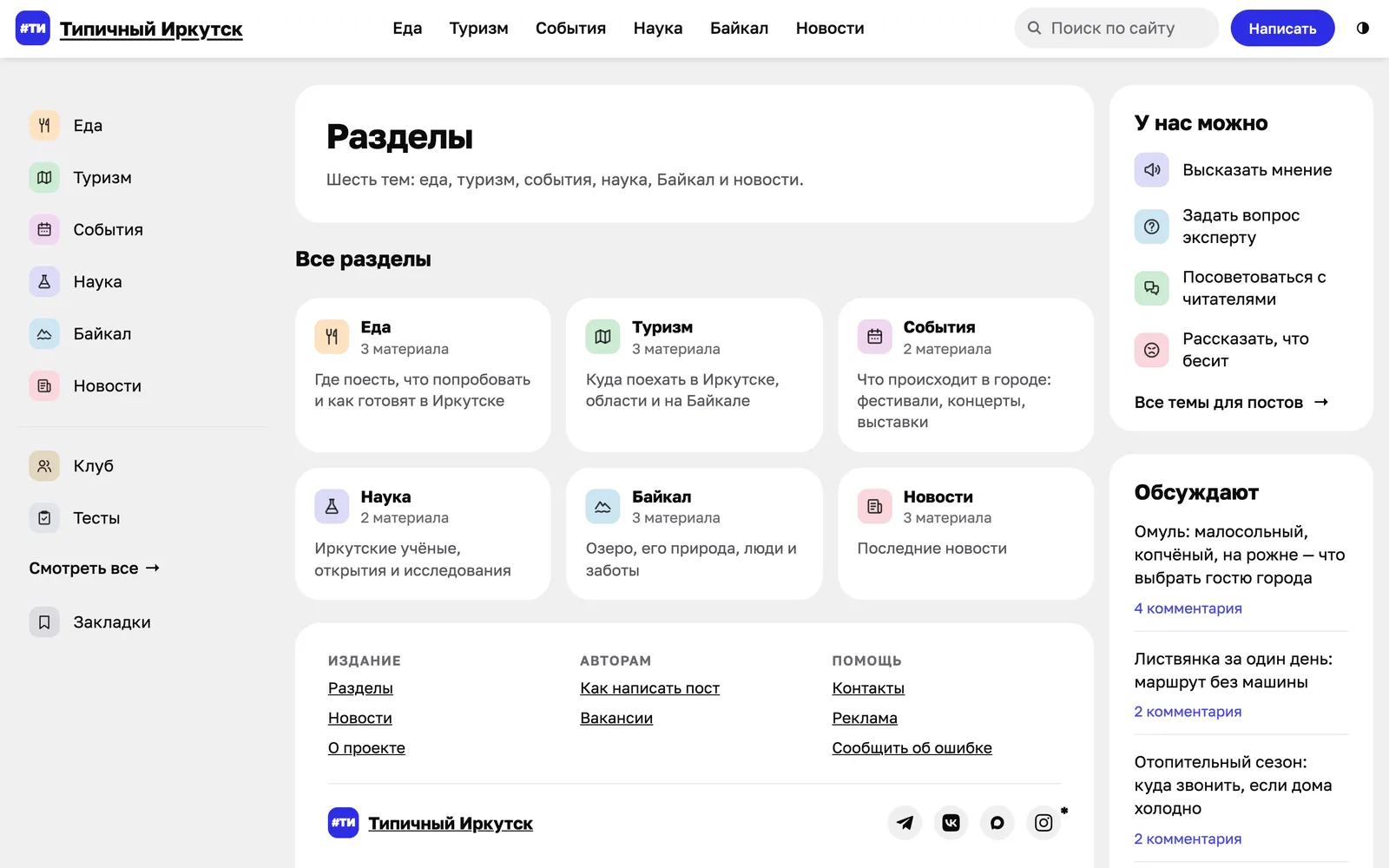Select the События calendar icon in sidebar
1389x868 pixels.
[x=44, y=229]
